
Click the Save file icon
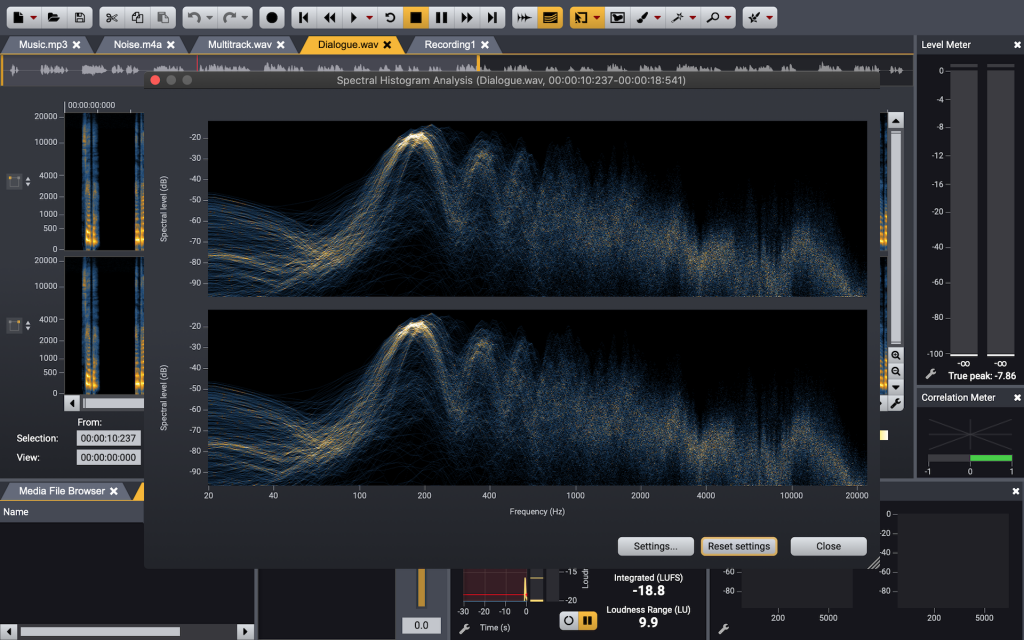(x=80, y=18)
